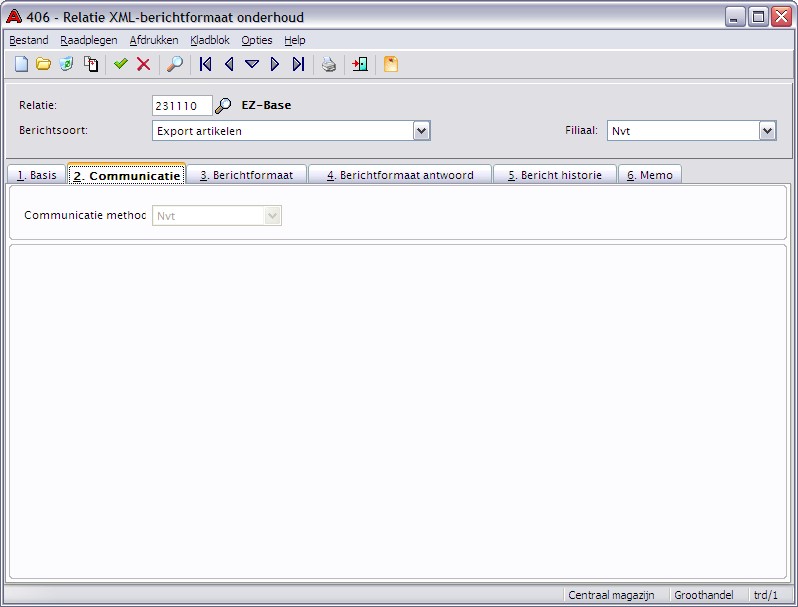Open the Help menu
Image resolution: width=798 pixels, height=607 pixels.
(295, 40)
